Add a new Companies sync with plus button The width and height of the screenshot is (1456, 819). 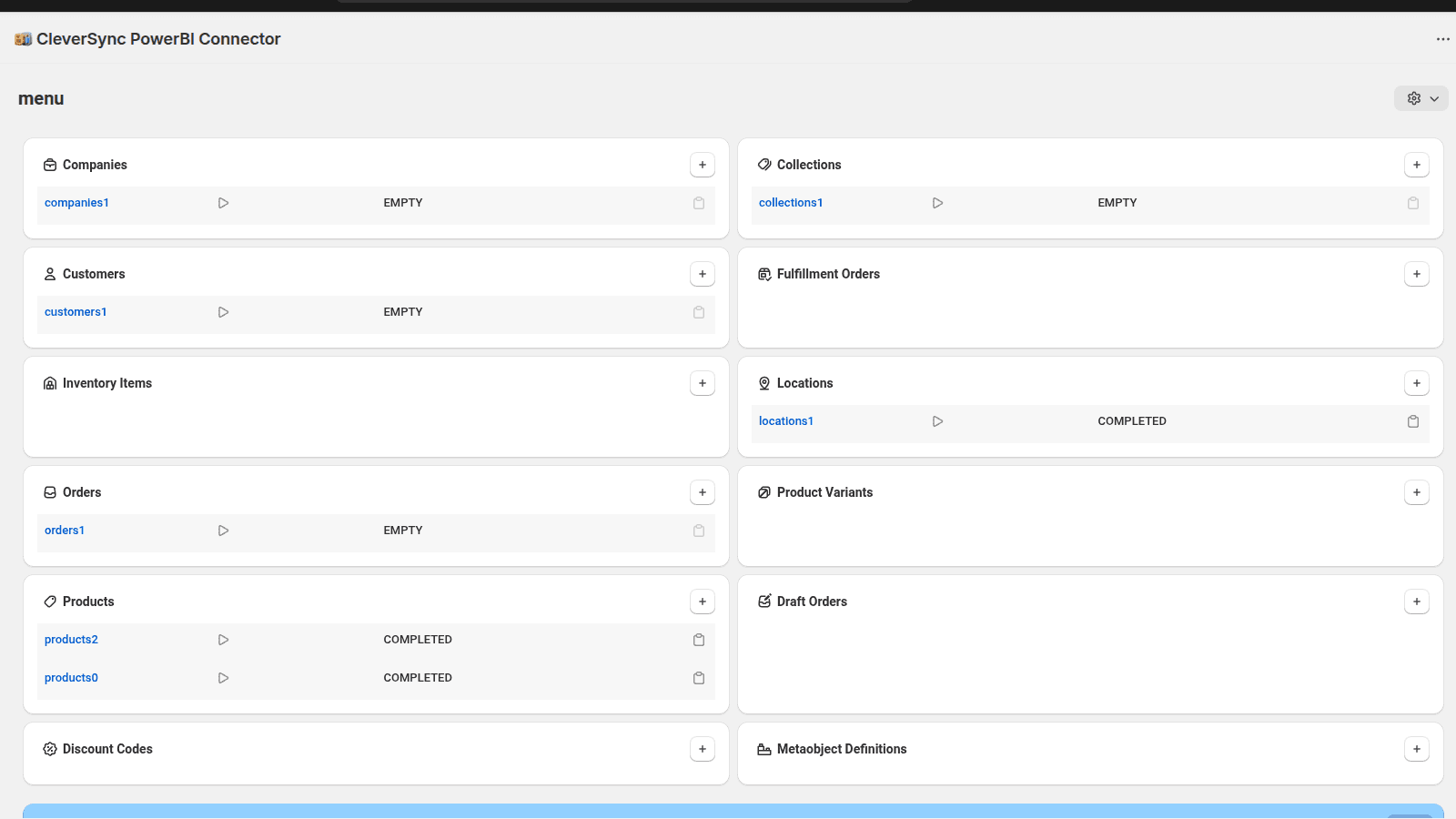[x=703, y=165]
